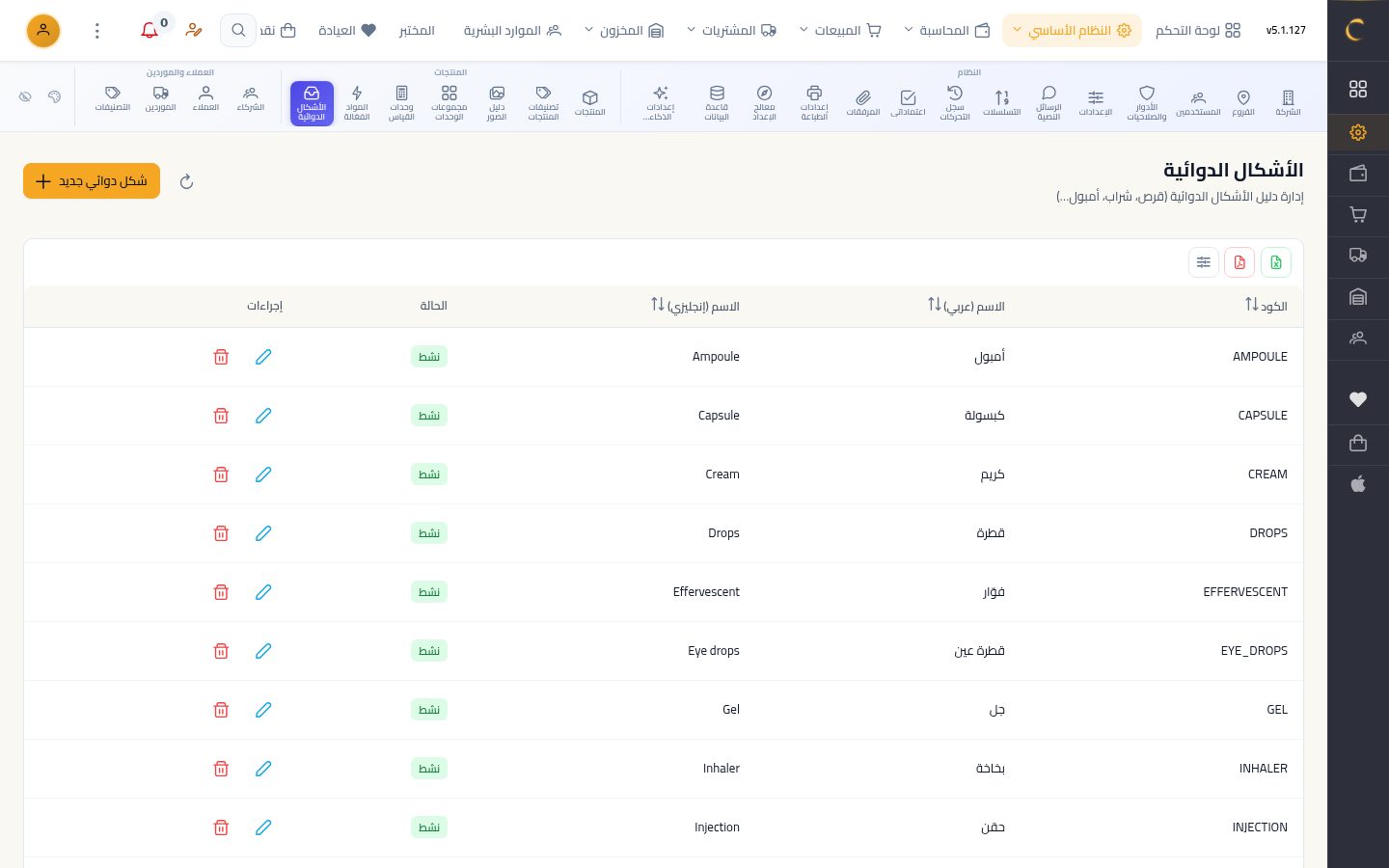Open the Company (الشركة) ribbon icon
This screenshot has width=1389, height=868.
[1288, 103]
